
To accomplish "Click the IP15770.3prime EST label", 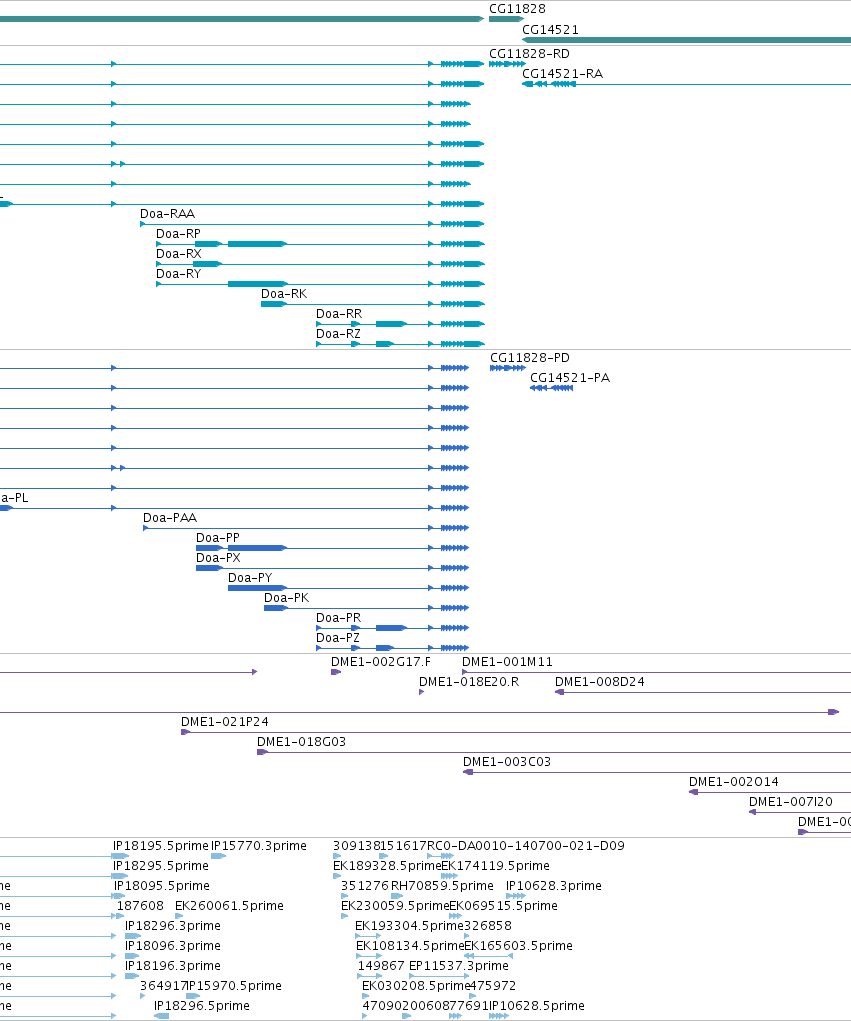I will click(x=258, y=845).
